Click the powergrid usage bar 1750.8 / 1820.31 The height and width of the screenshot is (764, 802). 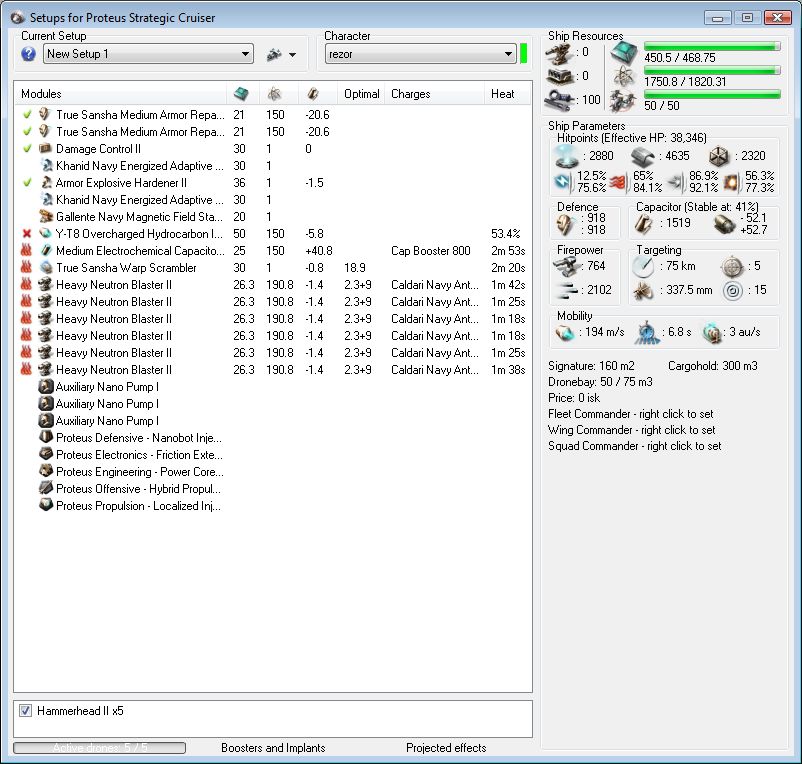712,70
